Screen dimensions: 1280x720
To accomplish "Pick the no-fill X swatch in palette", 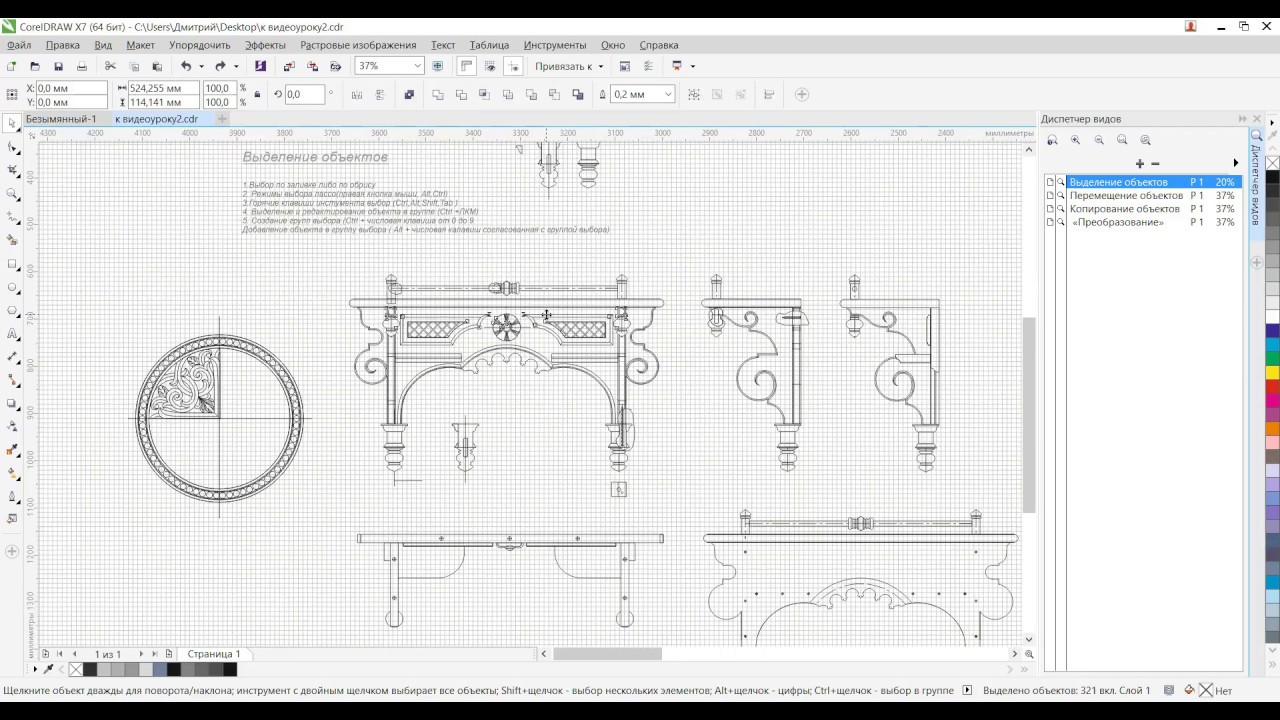I will click(1273, 163).
